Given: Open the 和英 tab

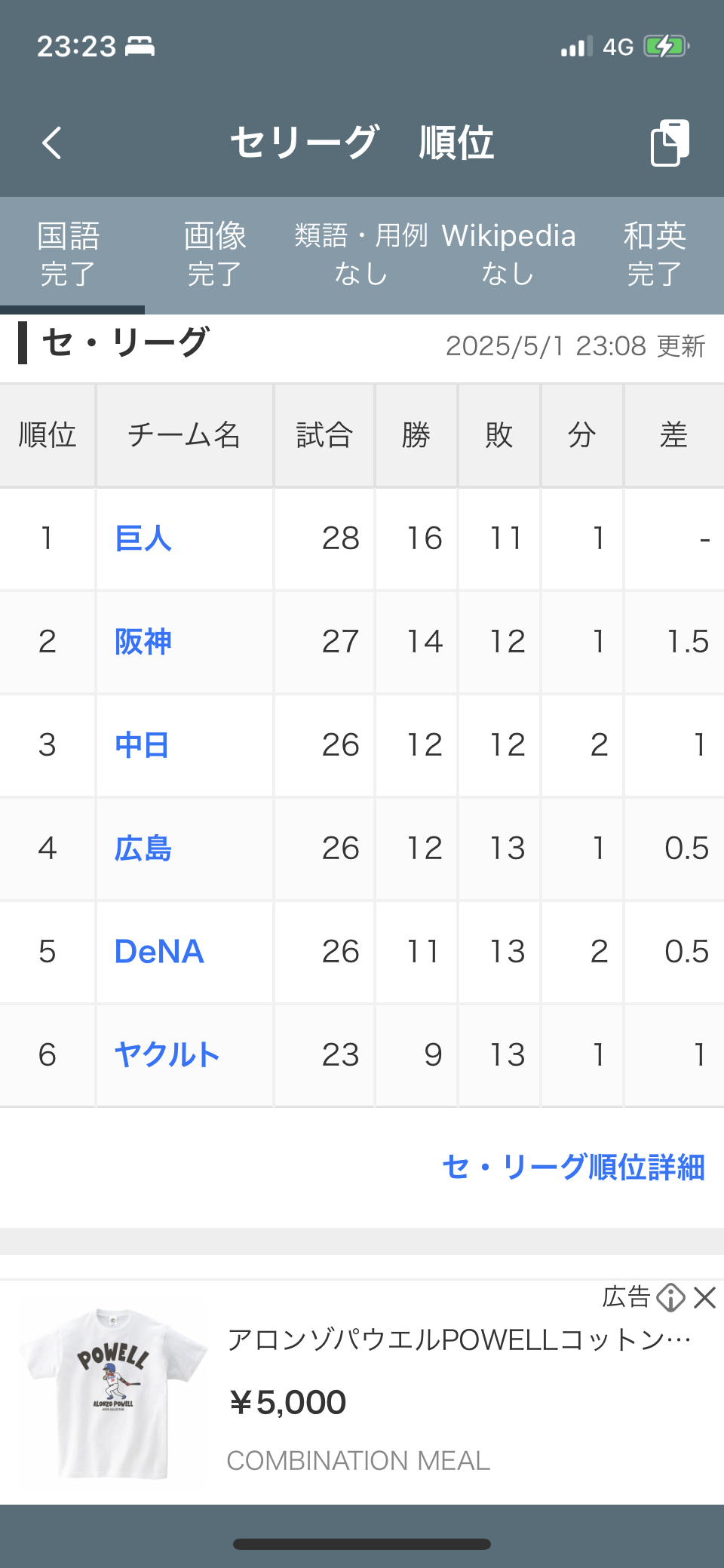Looking at the screenshot, I should 655,254.
